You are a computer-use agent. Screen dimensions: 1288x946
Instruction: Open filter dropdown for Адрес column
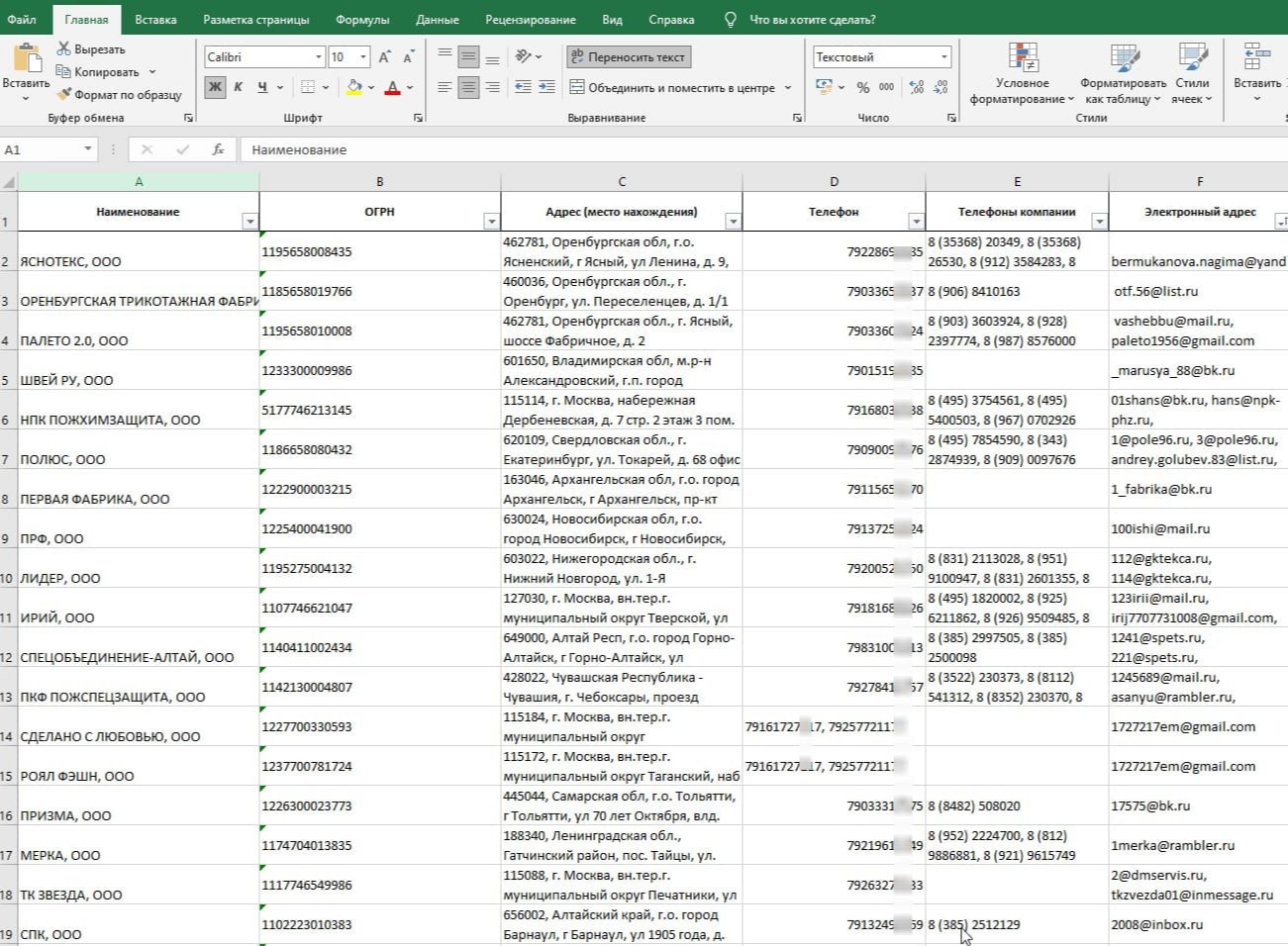[x=733, y=222]
